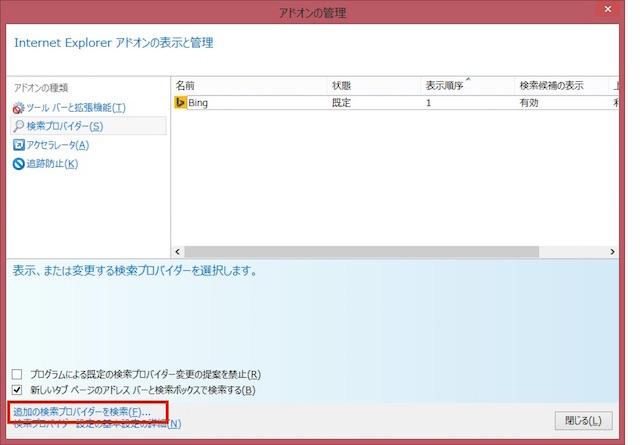
Task: Open アクセラレータ(A) category
Action: pyautogui.click(x=58, y=145)
